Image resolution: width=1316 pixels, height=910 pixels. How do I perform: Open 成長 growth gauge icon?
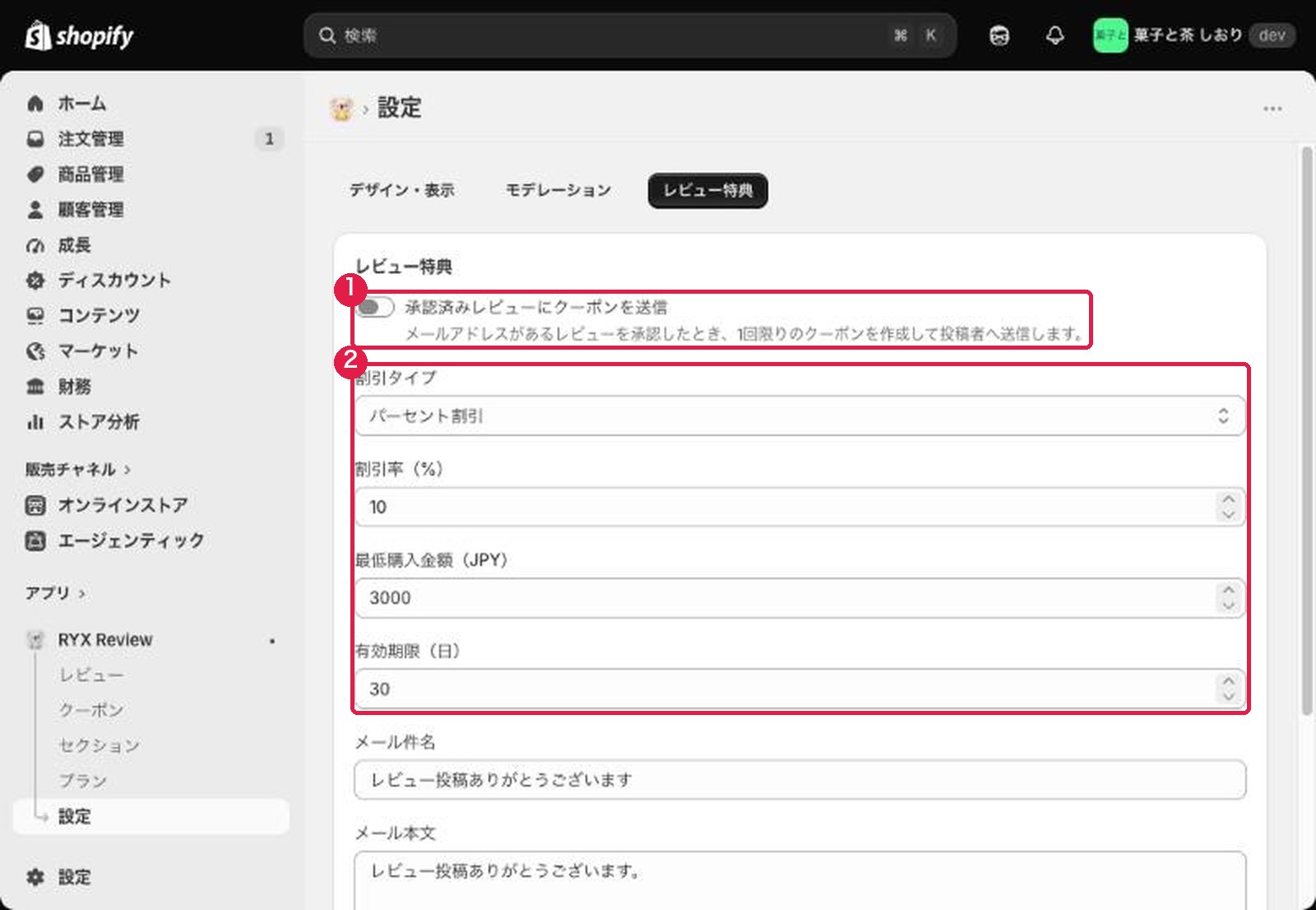tap(35, 245)
